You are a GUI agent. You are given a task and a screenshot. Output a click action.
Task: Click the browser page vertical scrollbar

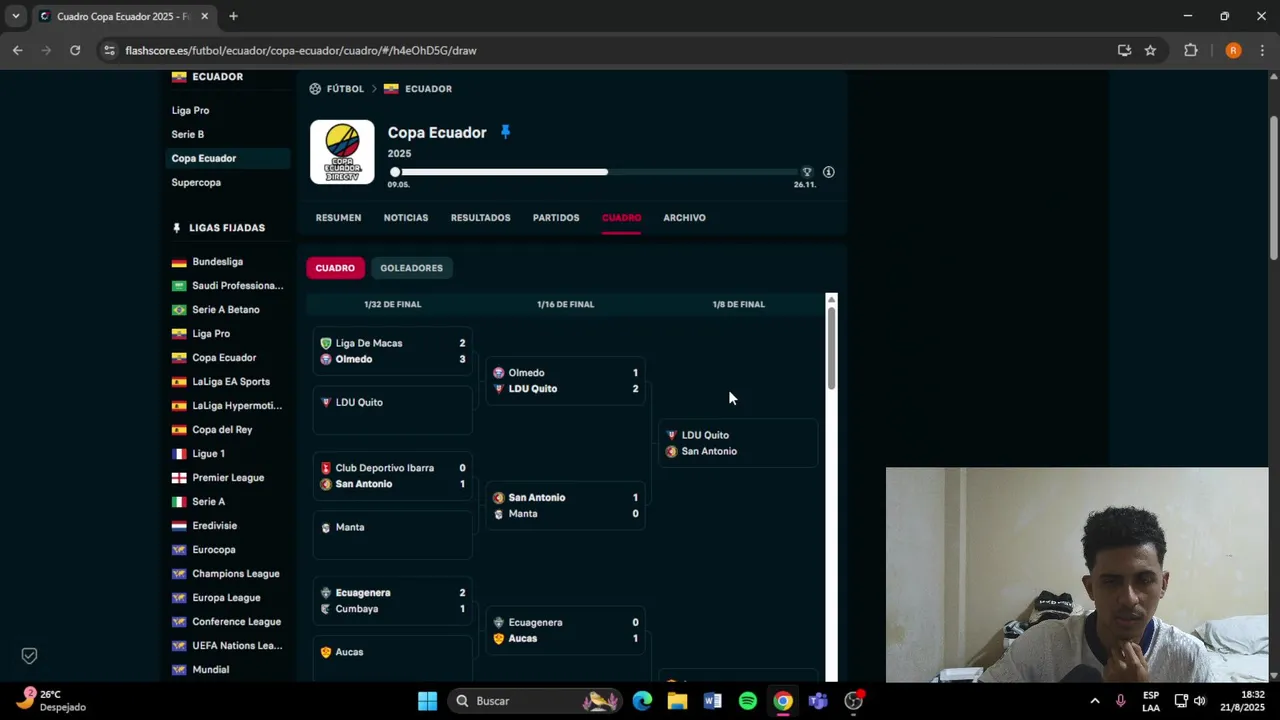tap(1273, 188)
